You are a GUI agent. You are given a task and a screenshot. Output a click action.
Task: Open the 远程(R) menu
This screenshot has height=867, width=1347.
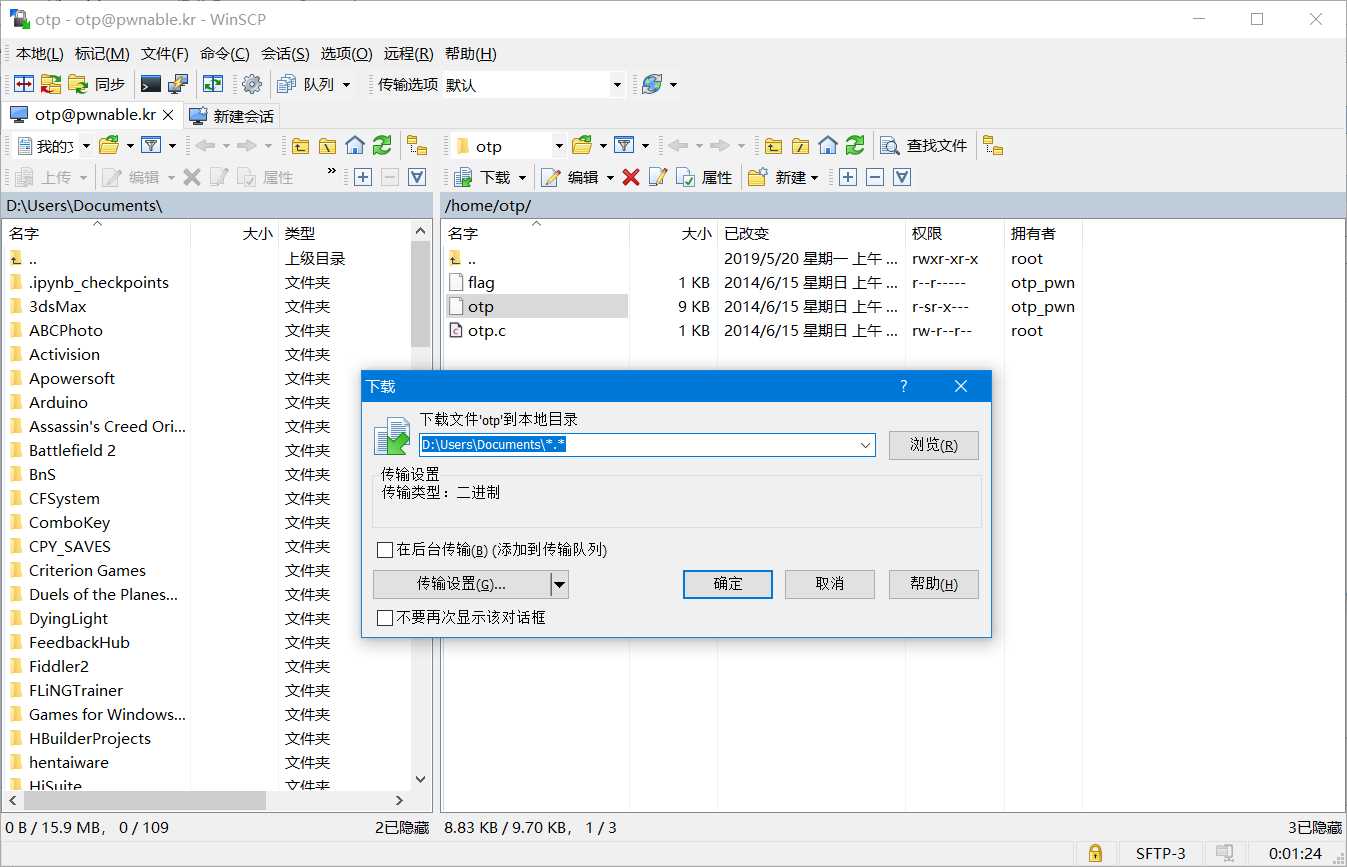[x=408, y=54]
